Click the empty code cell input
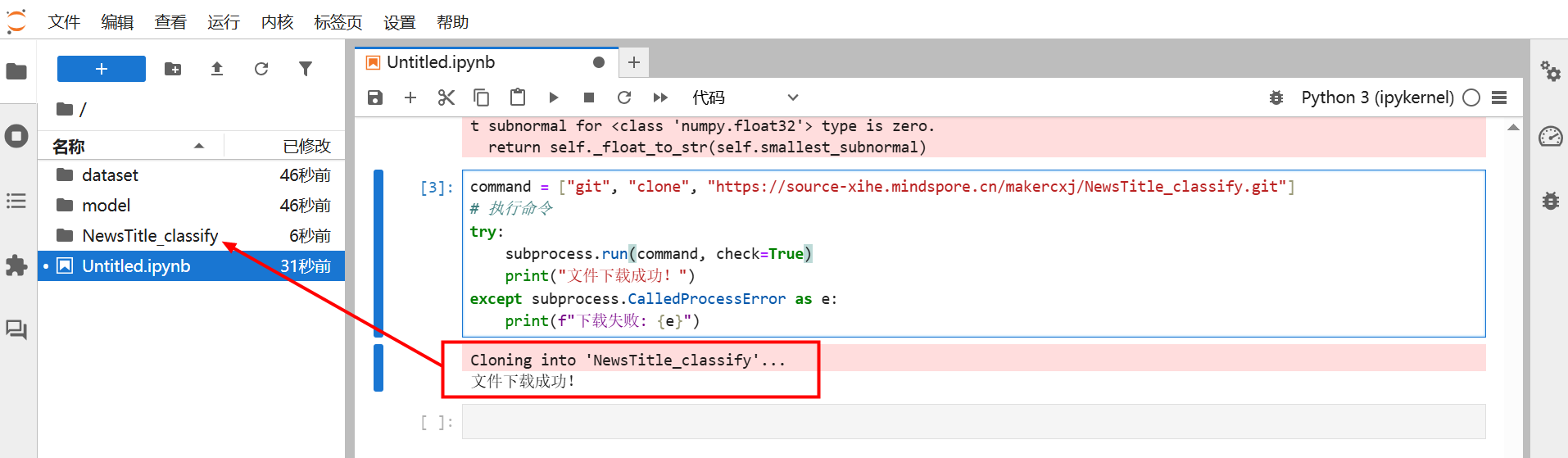This screenshot has height=458, width=1568. click(973, 421)
